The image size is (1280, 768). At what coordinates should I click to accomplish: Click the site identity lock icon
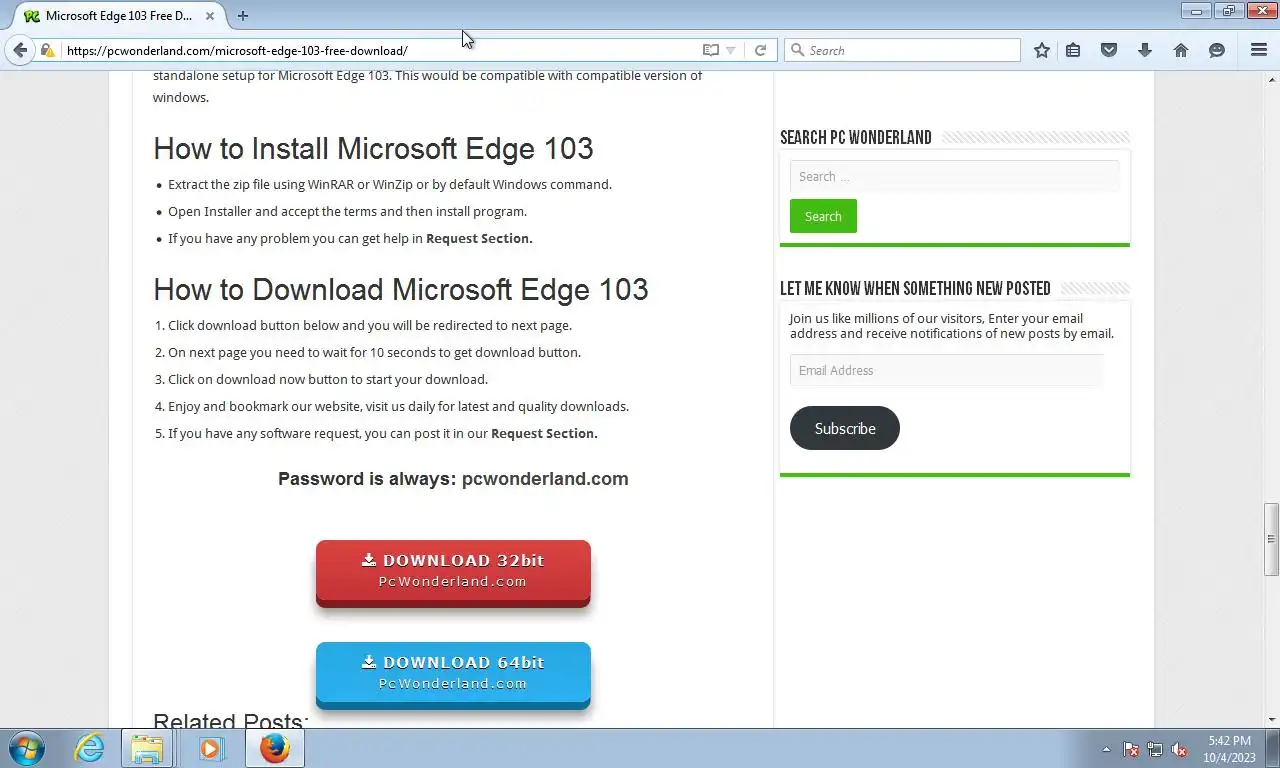click(x=47, y=50)
